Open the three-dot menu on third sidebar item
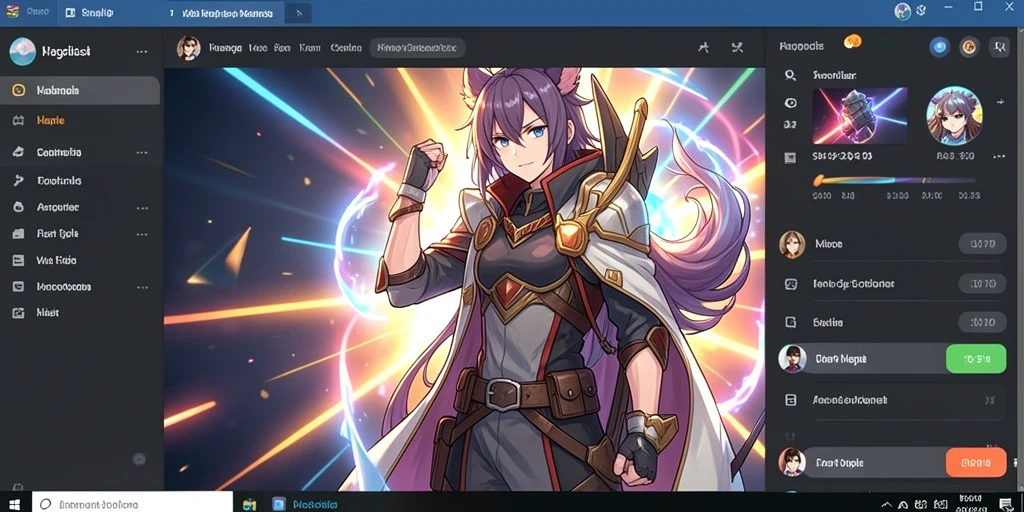This screenshot has width=1024, height=512. [x=142, y=152]
